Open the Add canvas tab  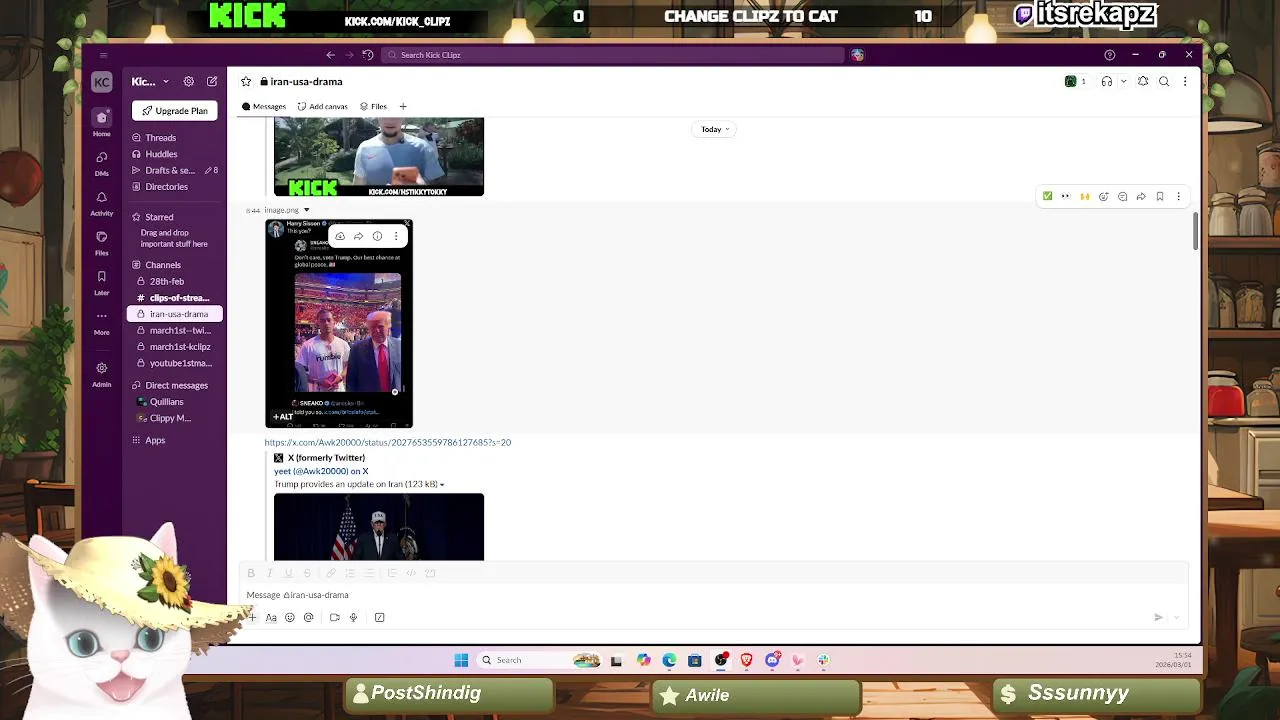point(322,106)
